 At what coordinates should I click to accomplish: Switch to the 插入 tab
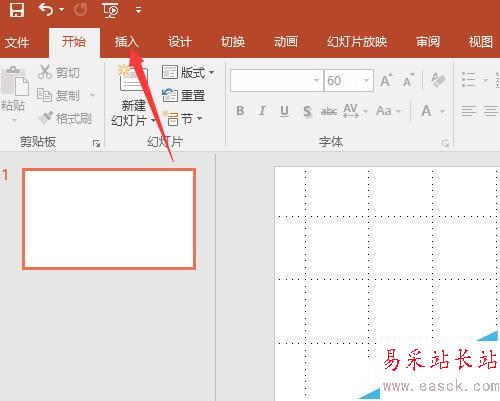coord(126,42)
